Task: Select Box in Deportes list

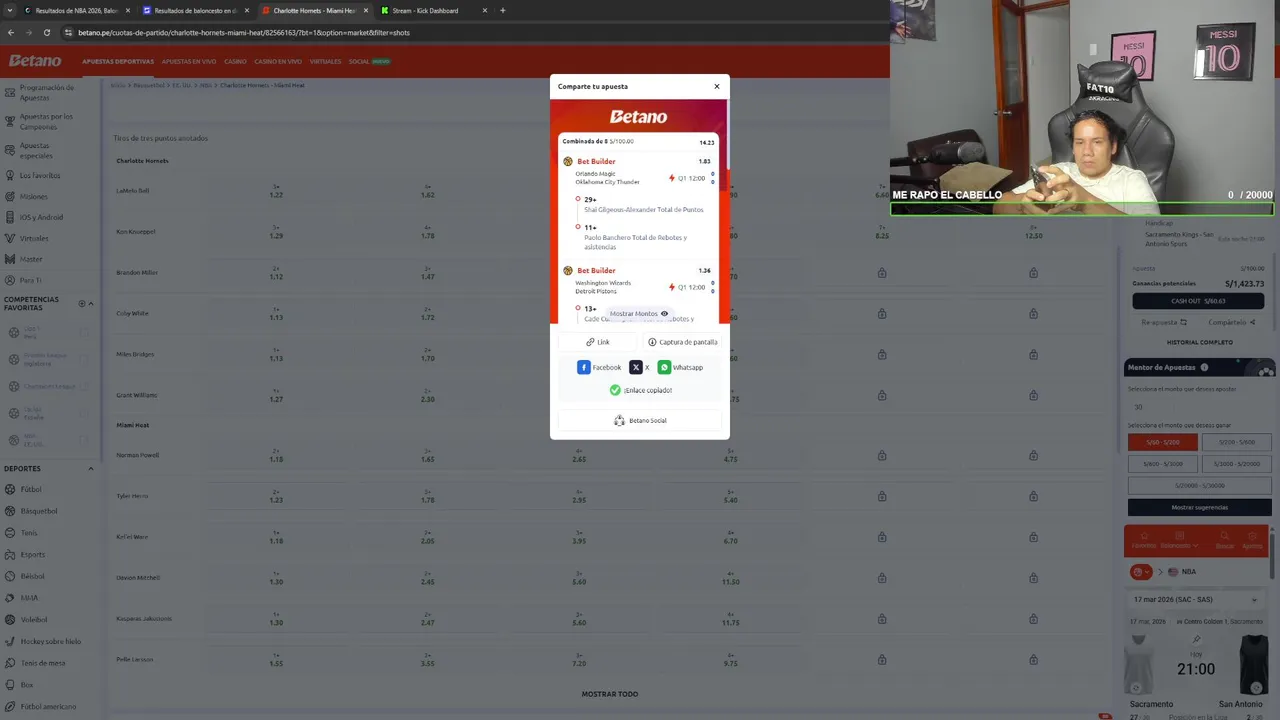Action: pos(27,685)
